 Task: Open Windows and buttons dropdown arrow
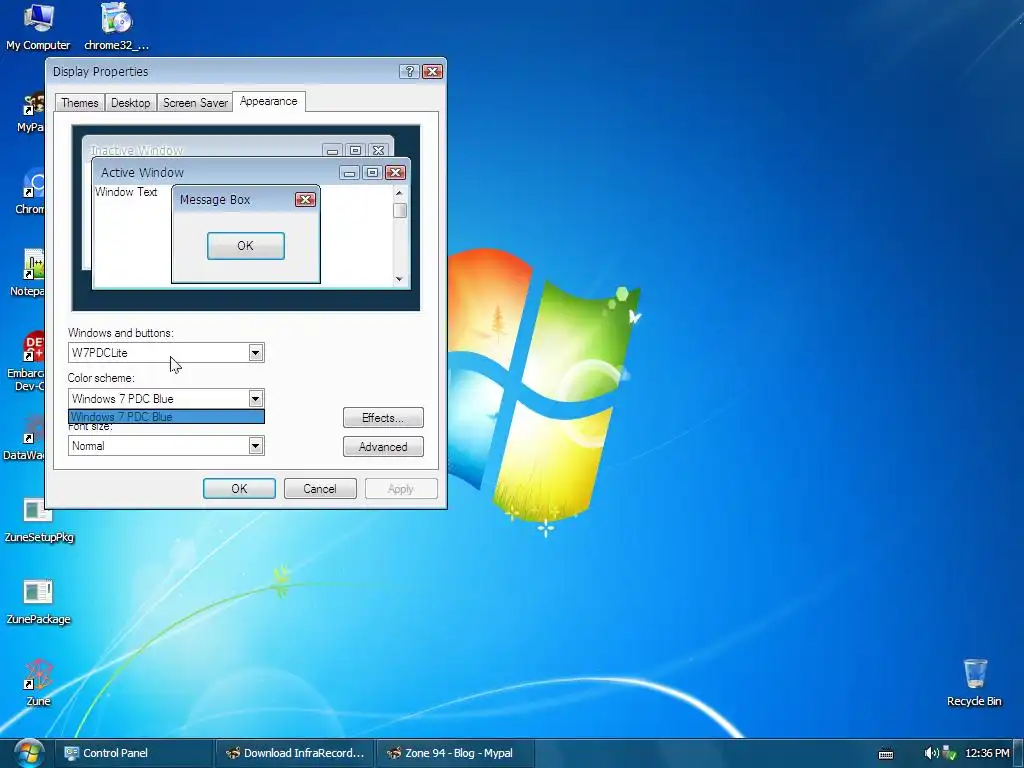tap(255, 353)
